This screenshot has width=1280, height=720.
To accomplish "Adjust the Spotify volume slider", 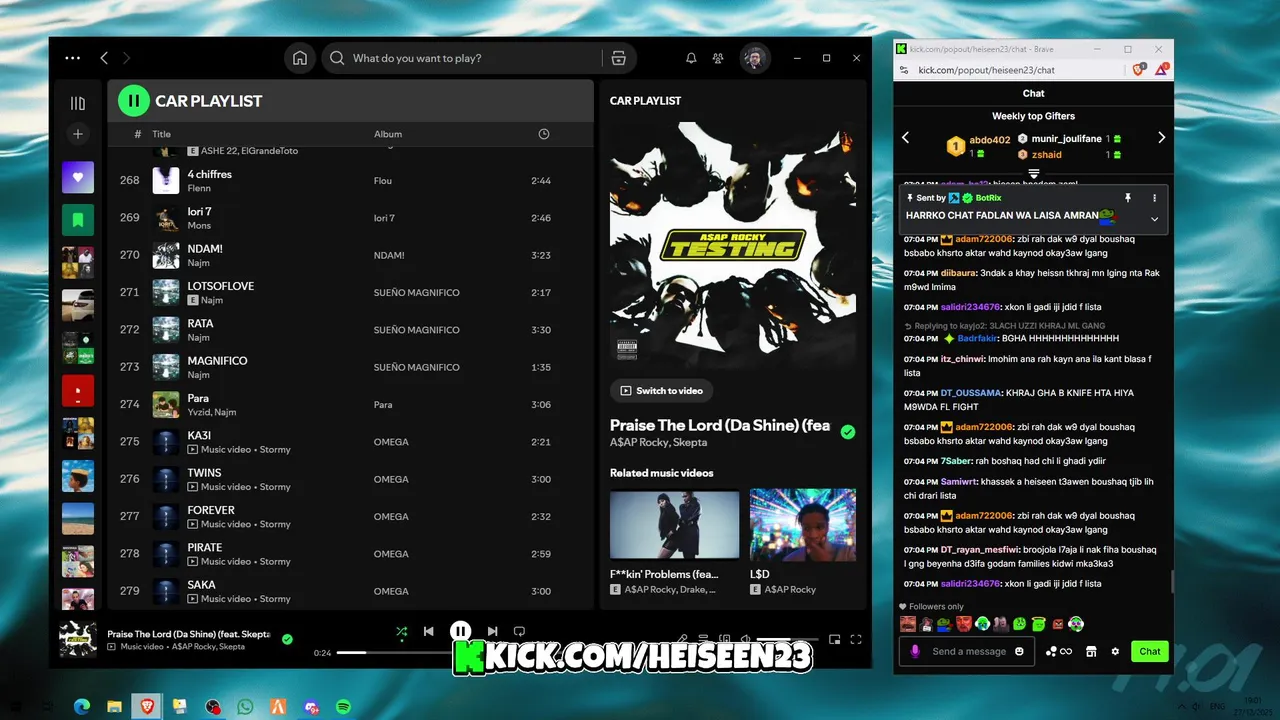I will [x=787, y=639].
